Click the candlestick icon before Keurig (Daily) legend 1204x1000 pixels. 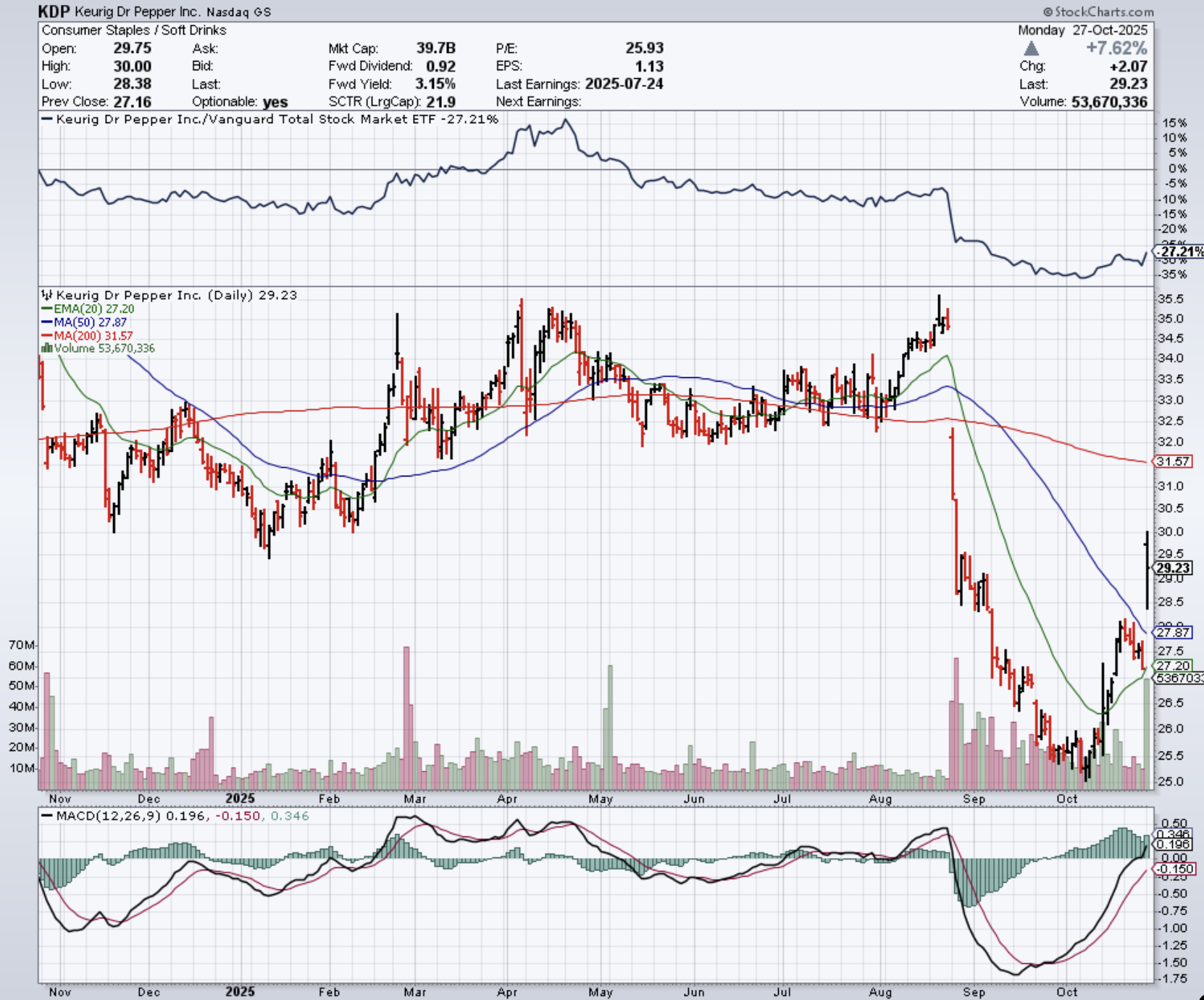click(47, 295)
